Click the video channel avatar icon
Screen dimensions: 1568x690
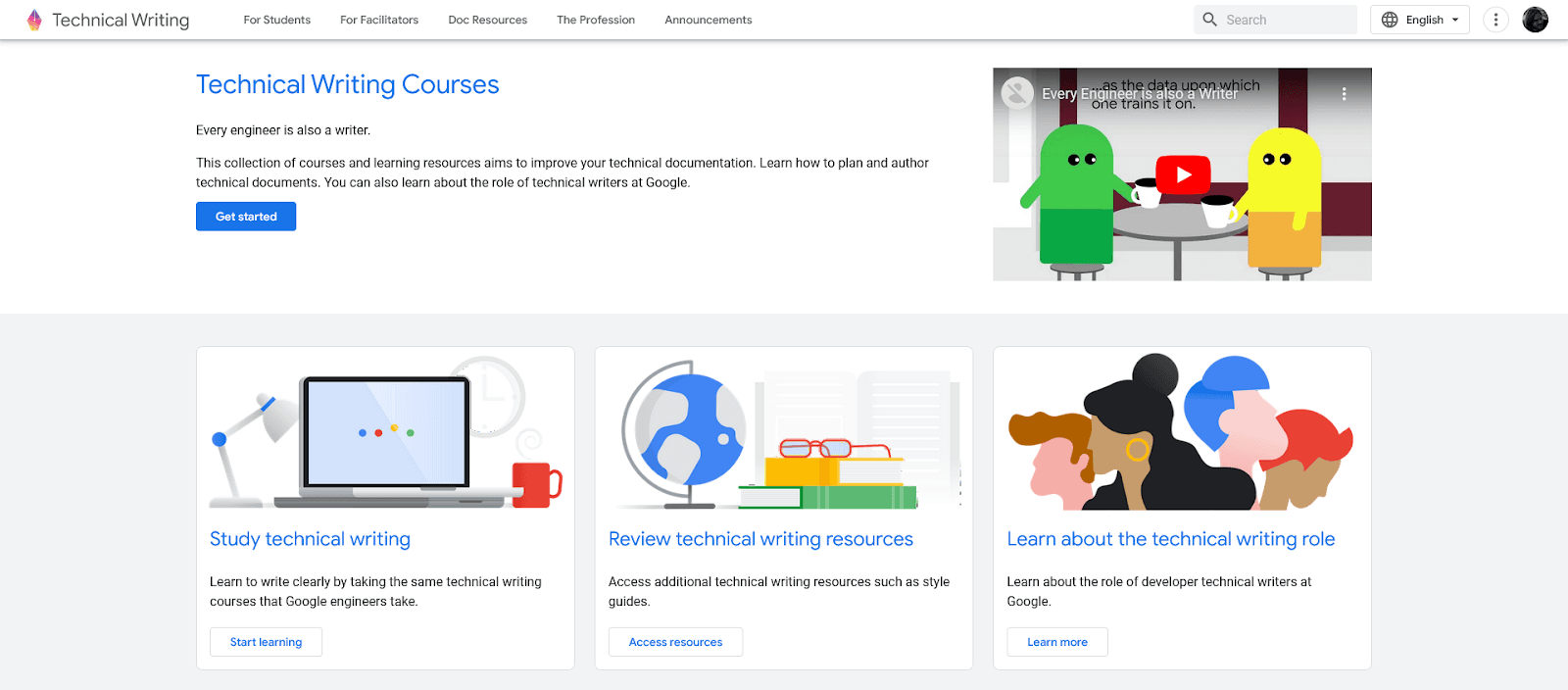[1017, 93]
